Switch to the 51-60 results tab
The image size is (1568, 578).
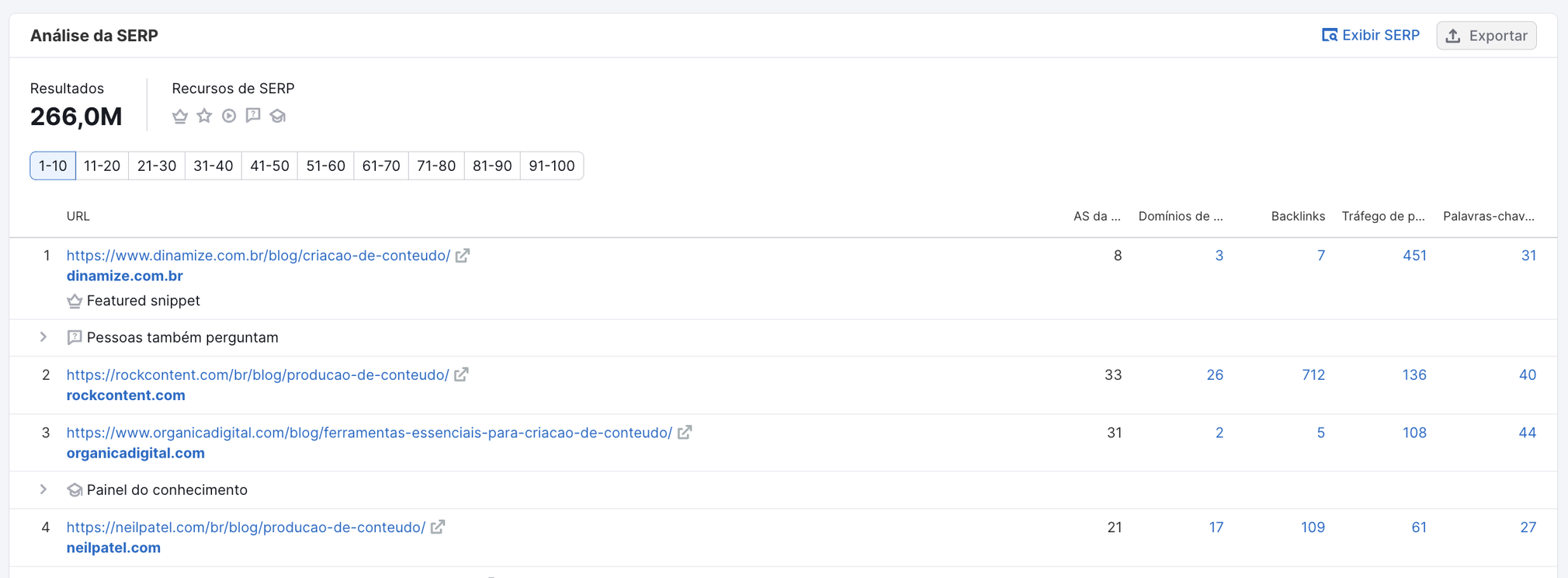click(325, 165)
